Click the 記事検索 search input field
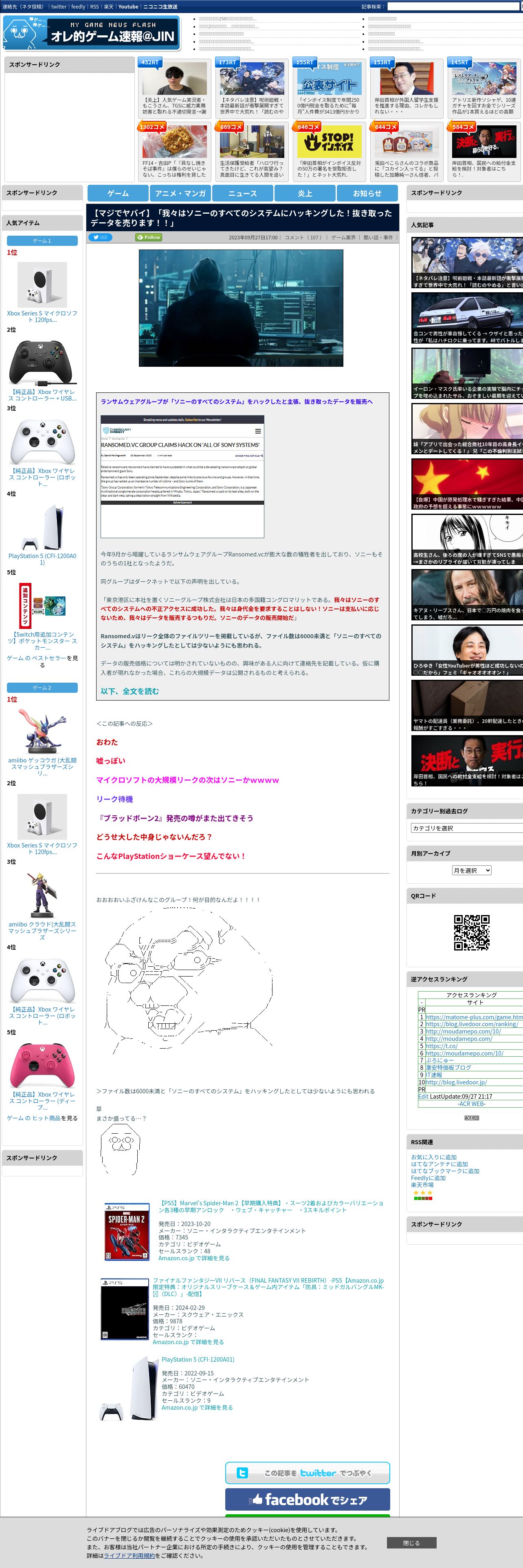This screenshot has width=523, height=1568. (453, 7)
